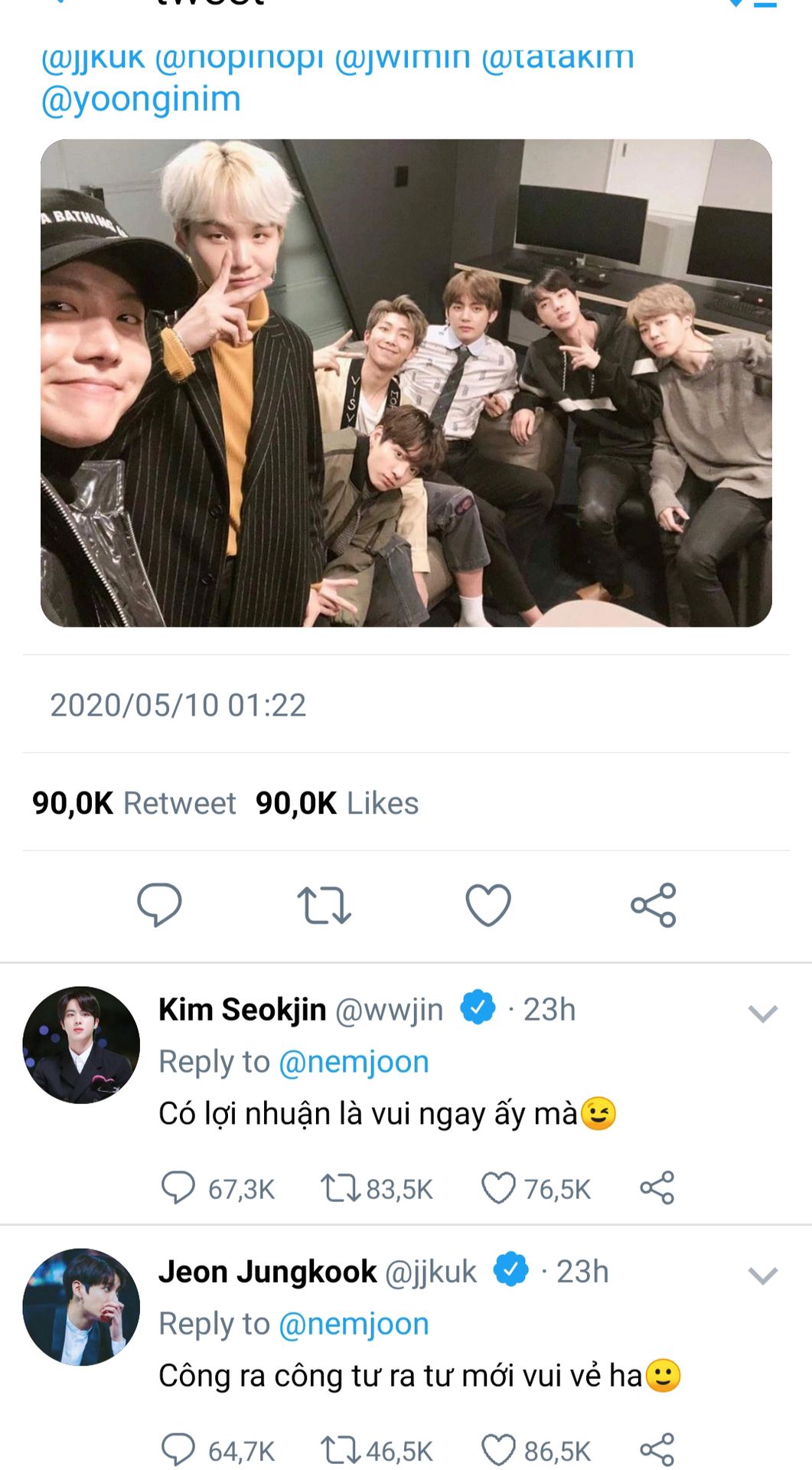View the 90,0K Retweet list
812x1470 pixels.
(x=134, y=803)
